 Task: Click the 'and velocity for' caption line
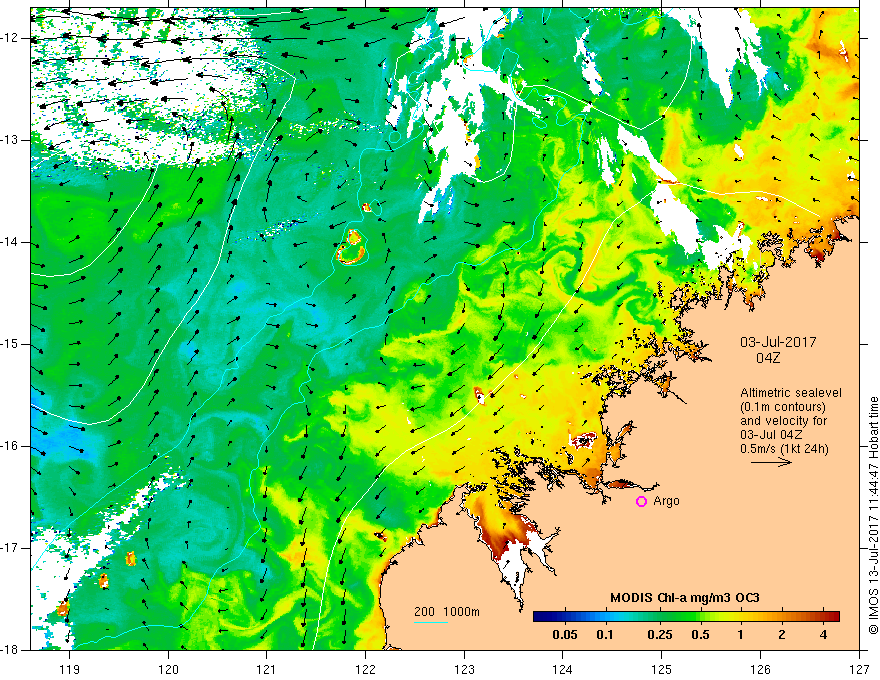pyautogui.click(x=783, y=421)
